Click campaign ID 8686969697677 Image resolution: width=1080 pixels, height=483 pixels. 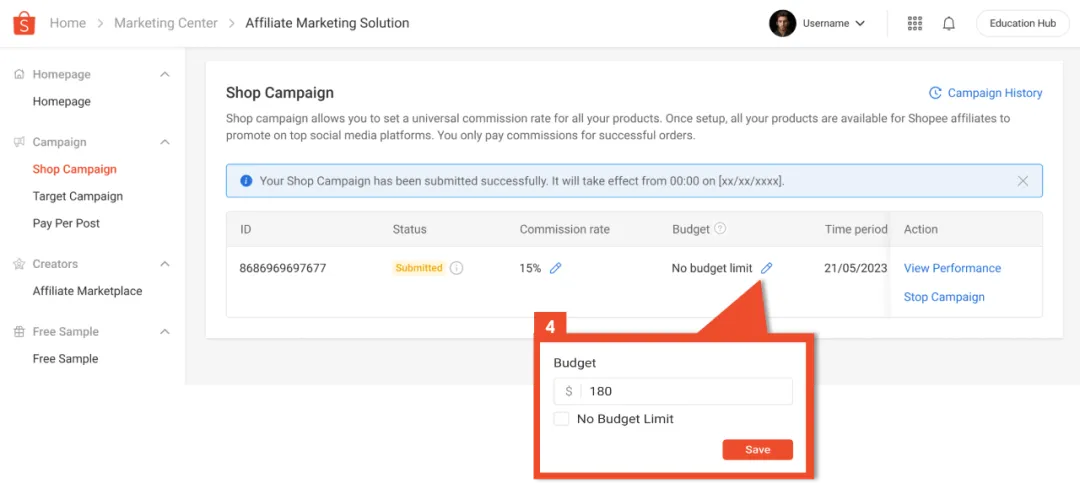(x=282, y=268)
